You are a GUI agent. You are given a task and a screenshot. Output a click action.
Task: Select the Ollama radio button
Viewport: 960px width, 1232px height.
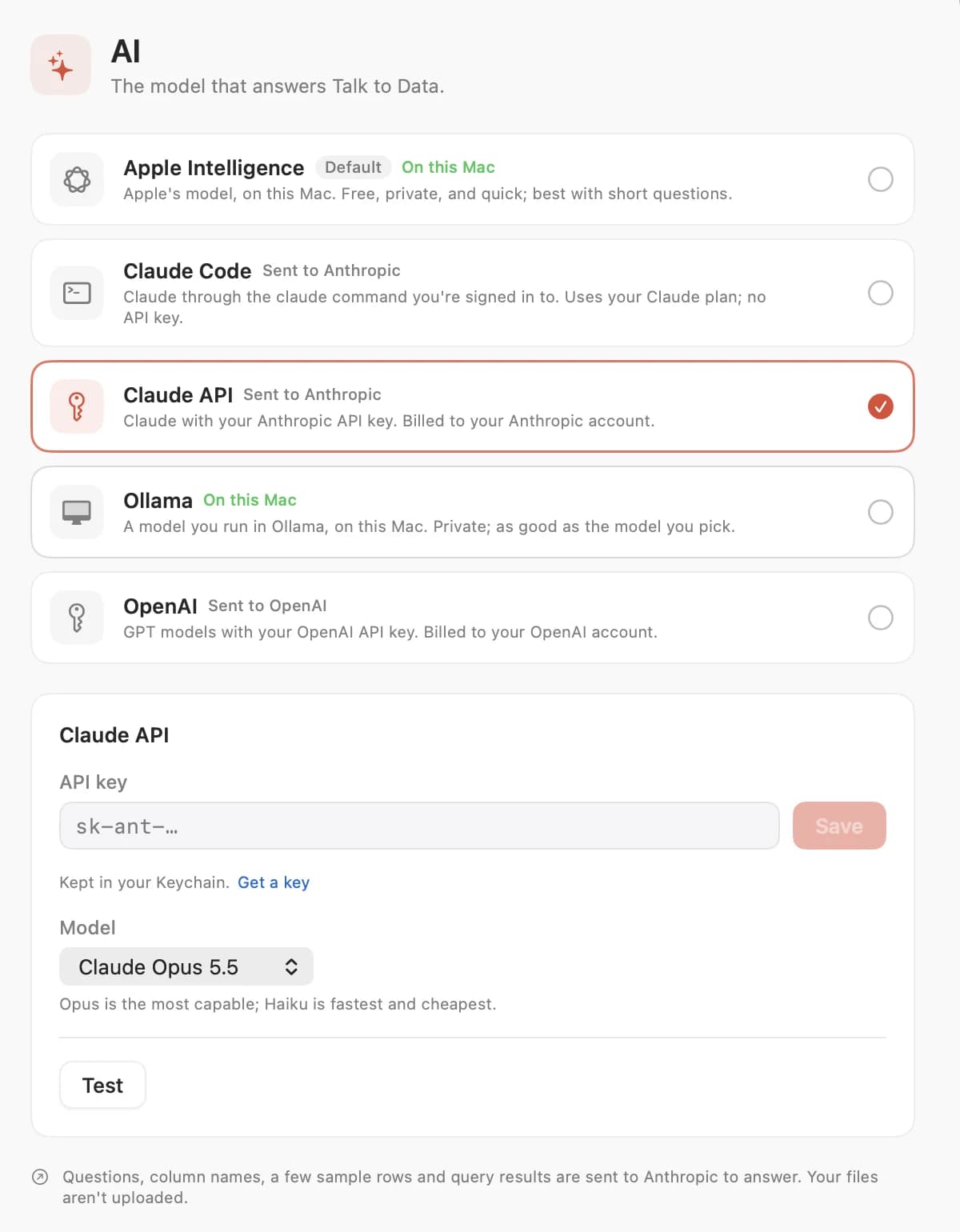click(880, 512)
